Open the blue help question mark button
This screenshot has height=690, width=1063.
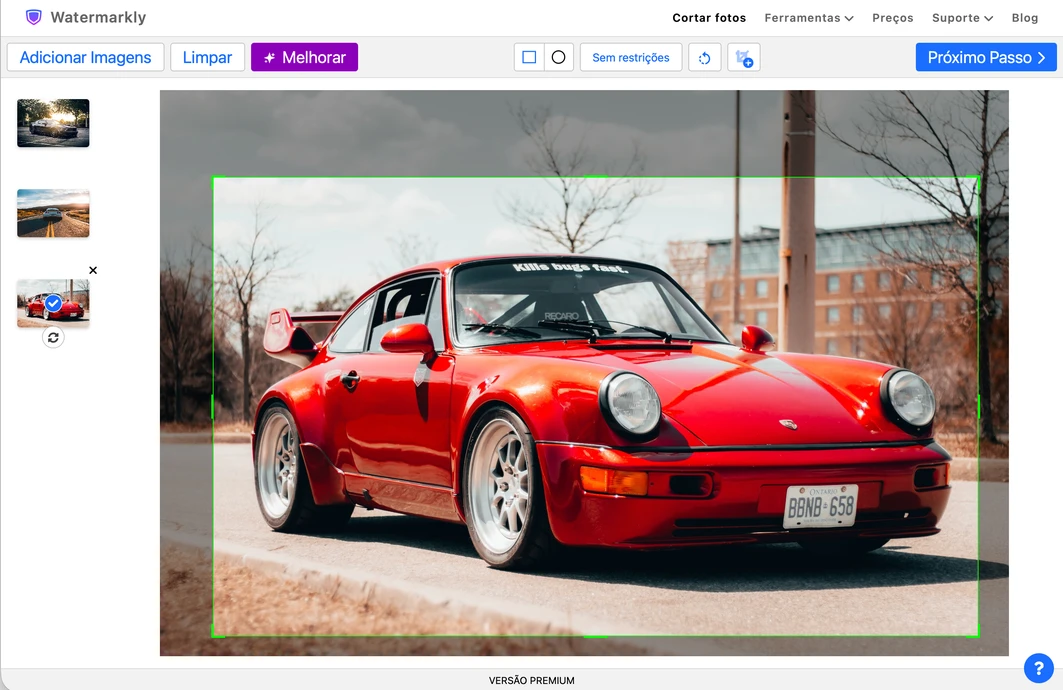click(1038, 668)
